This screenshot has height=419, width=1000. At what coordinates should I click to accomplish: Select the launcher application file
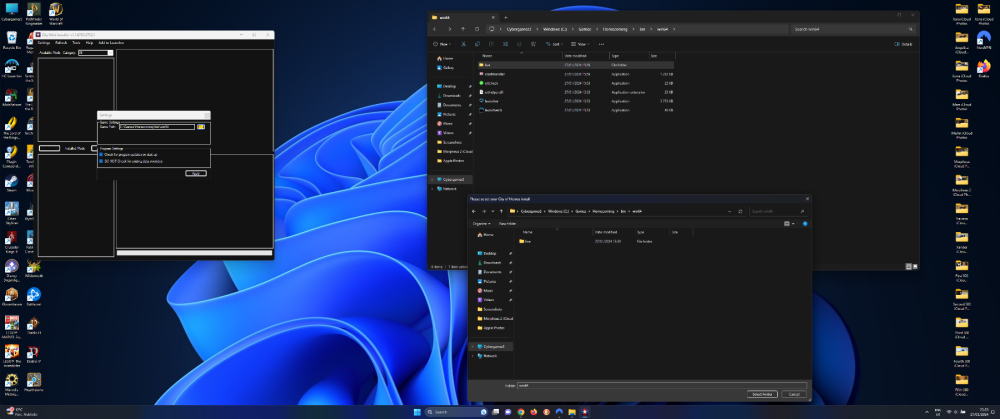[x=491, y=100]
